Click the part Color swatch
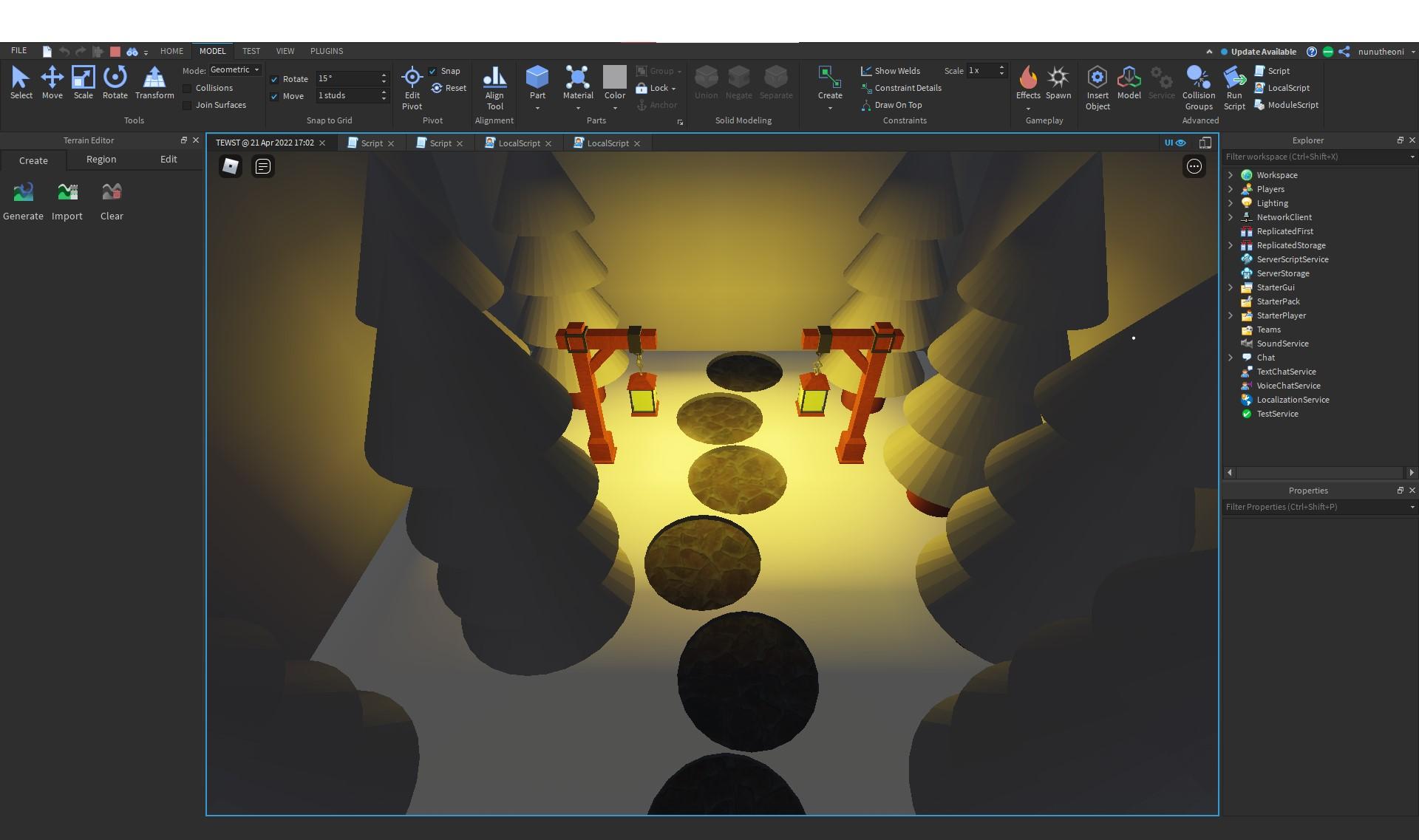1419x840 pixels. [x=614, y=78]
